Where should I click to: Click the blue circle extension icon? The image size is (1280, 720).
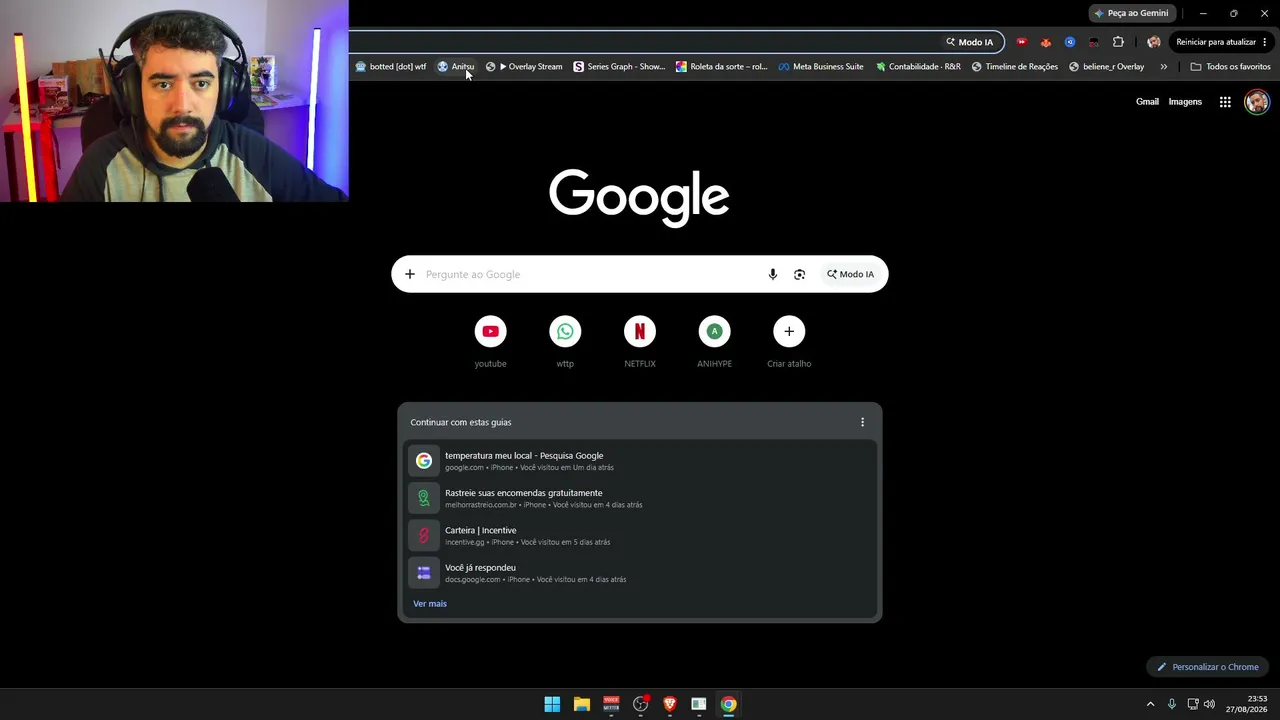coord(1070,42)
